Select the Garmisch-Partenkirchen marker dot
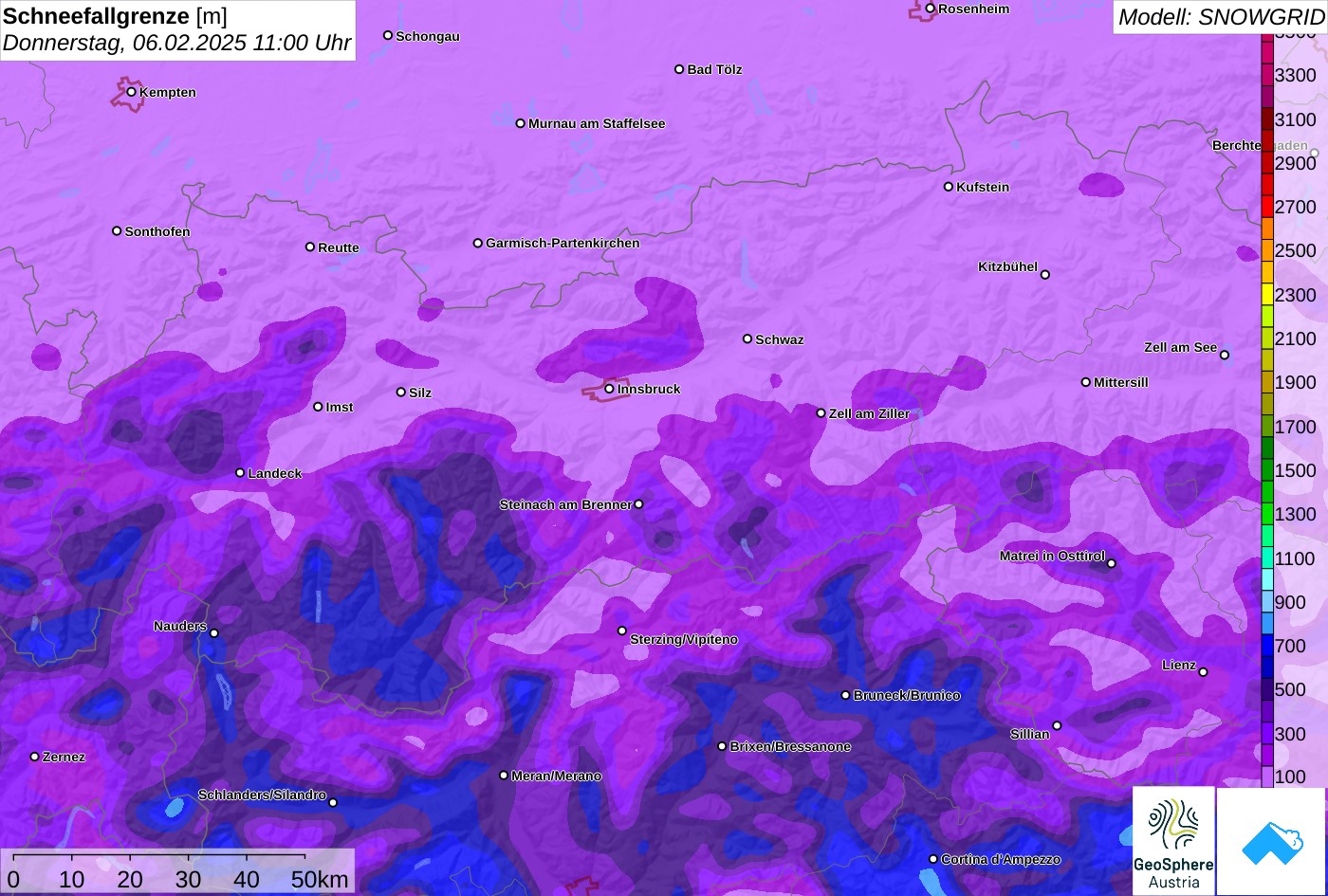The height and width of the screenshot is (896, 1328). tap(478, 243)
